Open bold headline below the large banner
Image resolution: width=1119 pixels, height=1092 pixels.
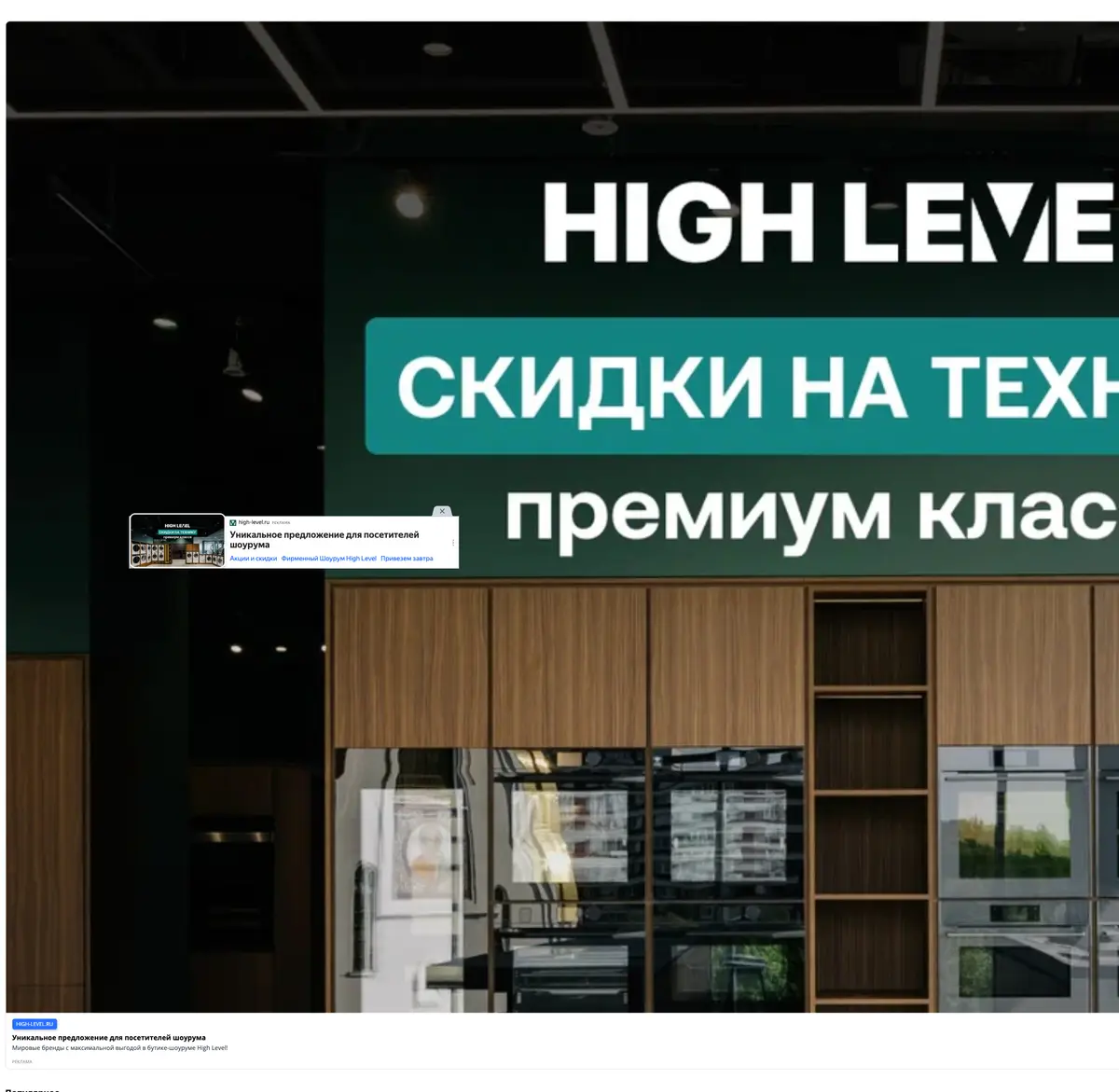click(x=109, y=1037)
